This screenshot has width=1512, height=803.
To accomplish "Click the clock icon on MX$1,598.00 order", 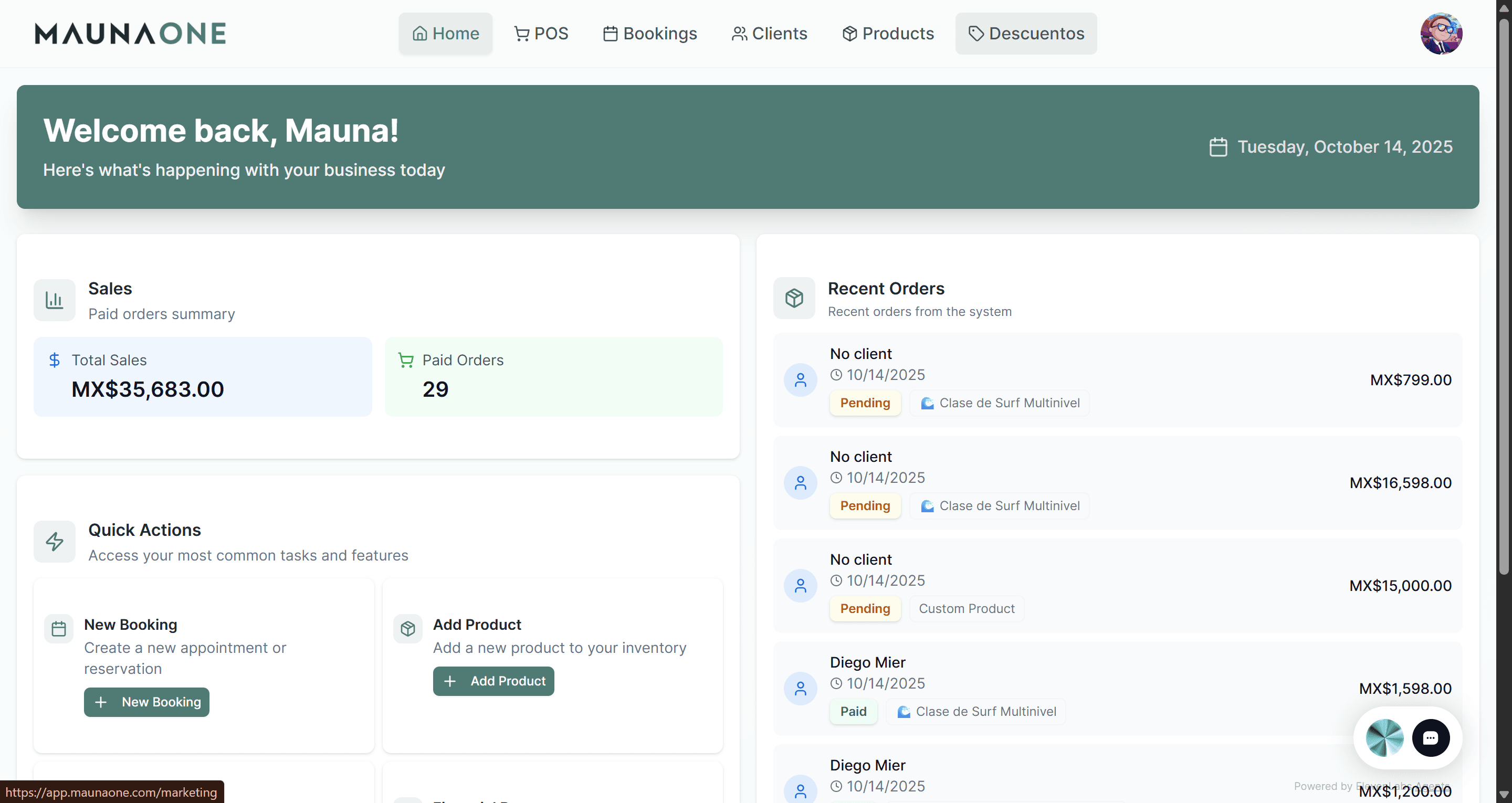I will 836,683.
